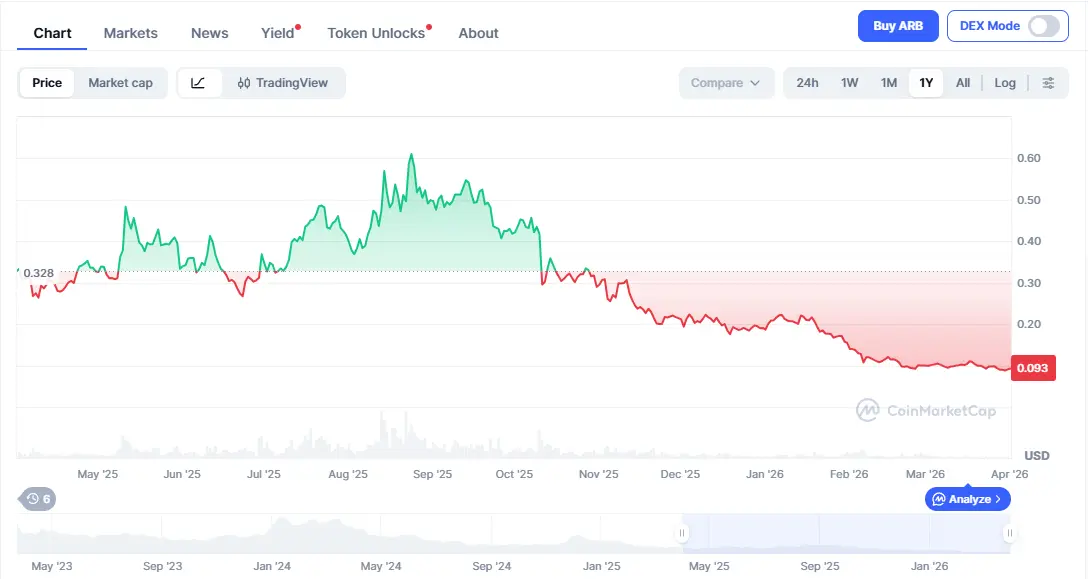Viewport: 1088px width, 579px height.
Task: Click the highlighted range in mini timeline
Action: [x=845, y=533]
